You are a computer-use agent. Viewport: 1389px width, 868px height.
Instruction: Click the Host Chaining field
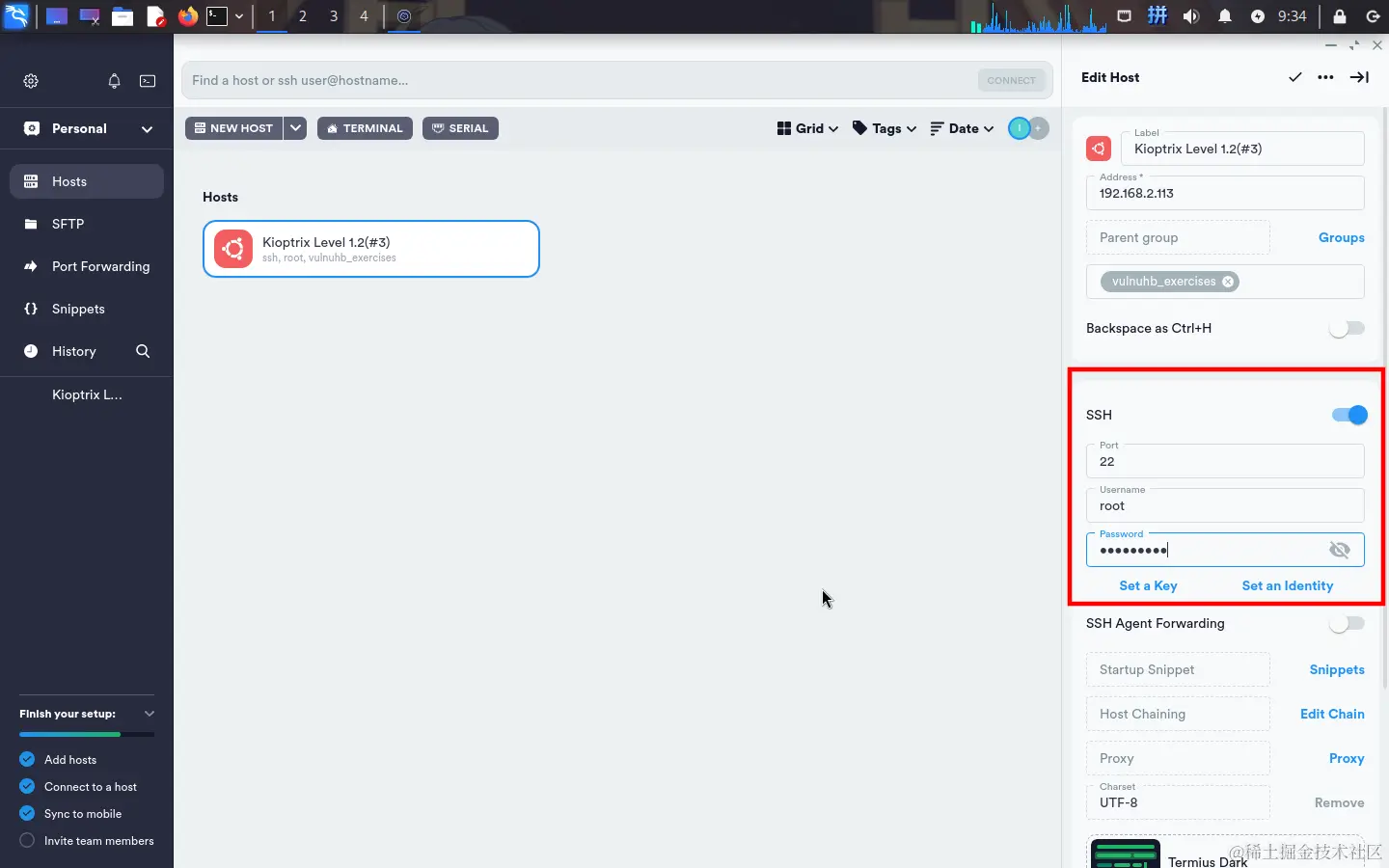coord(1178,714)
